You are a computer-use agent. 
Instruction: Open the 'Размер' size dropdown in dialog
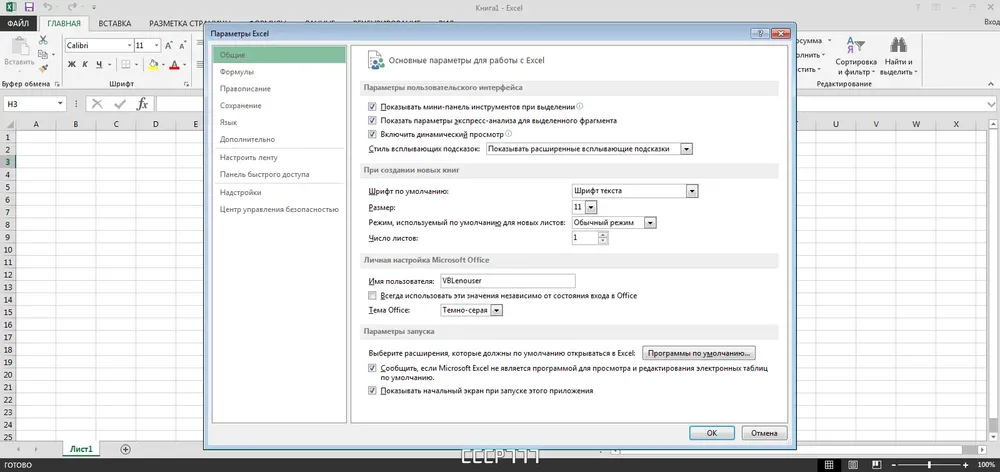(591, 207)
